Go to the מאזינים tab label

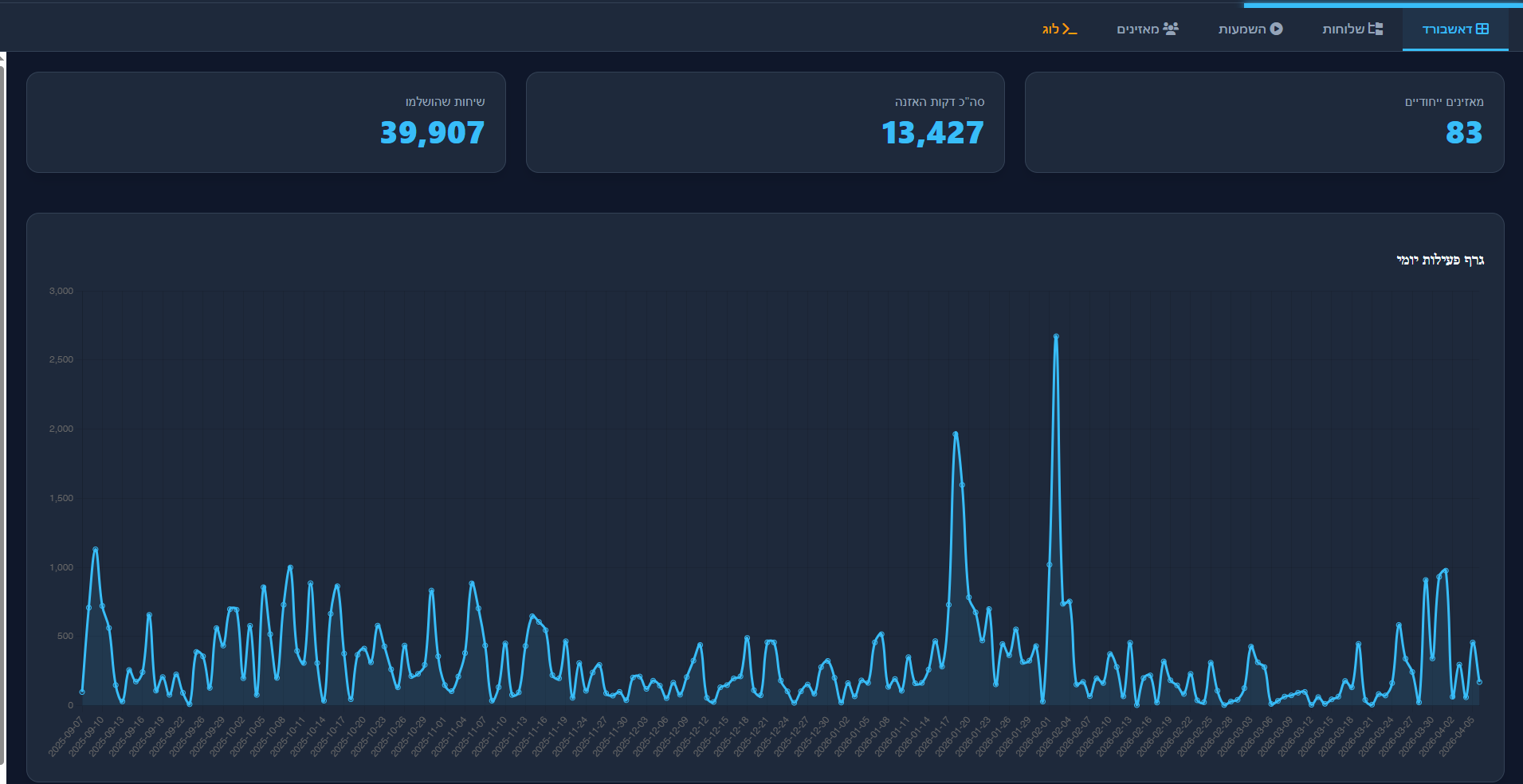[1137, 29]
